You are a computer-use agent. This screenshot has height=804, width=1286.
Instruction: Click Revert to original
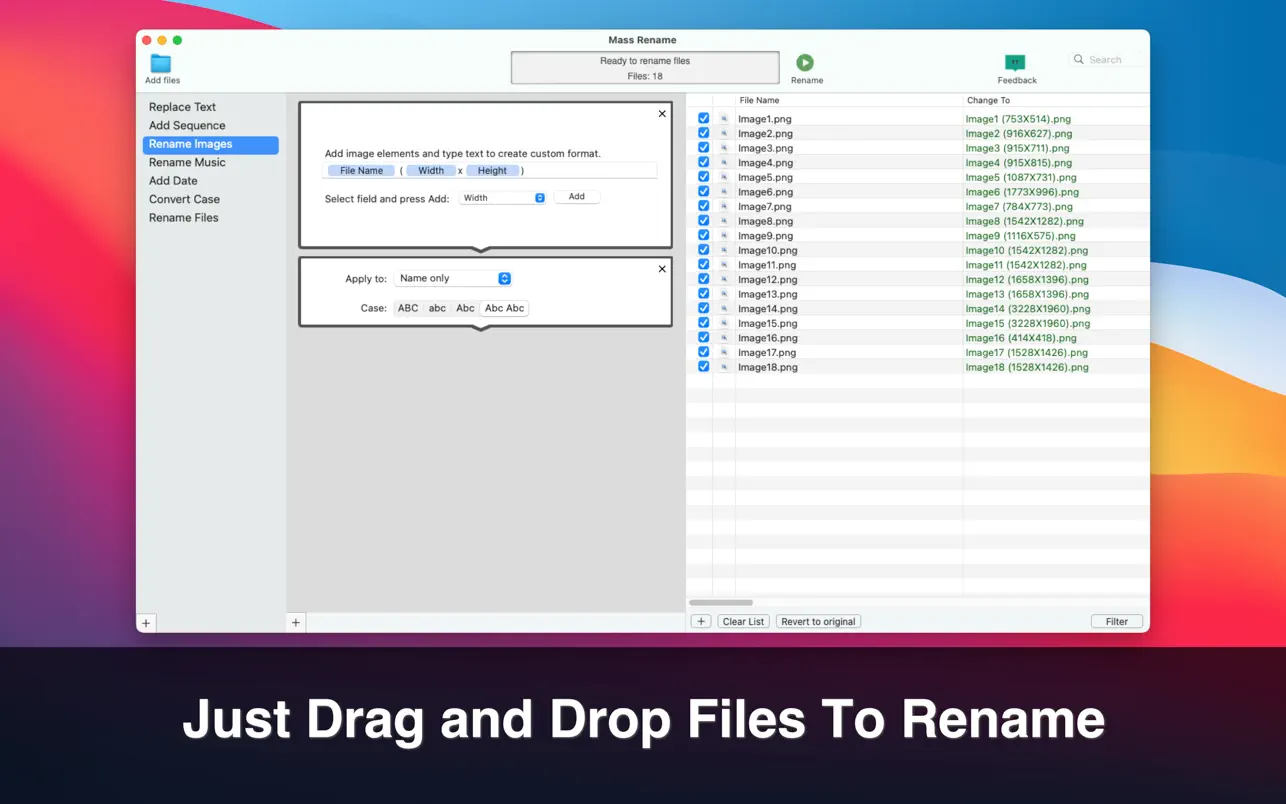coord(818,621)
